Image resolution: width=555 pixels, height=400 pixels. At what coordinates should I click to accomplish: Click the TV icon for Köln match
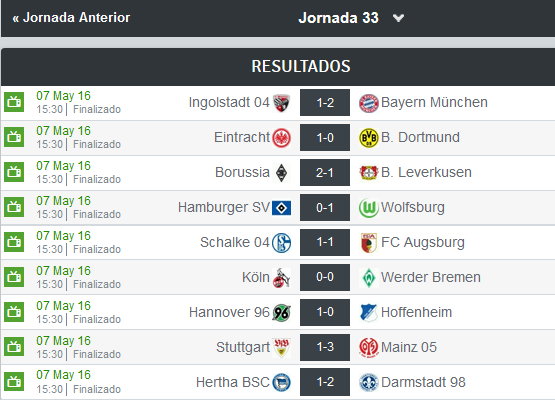[x=14, y=277]
